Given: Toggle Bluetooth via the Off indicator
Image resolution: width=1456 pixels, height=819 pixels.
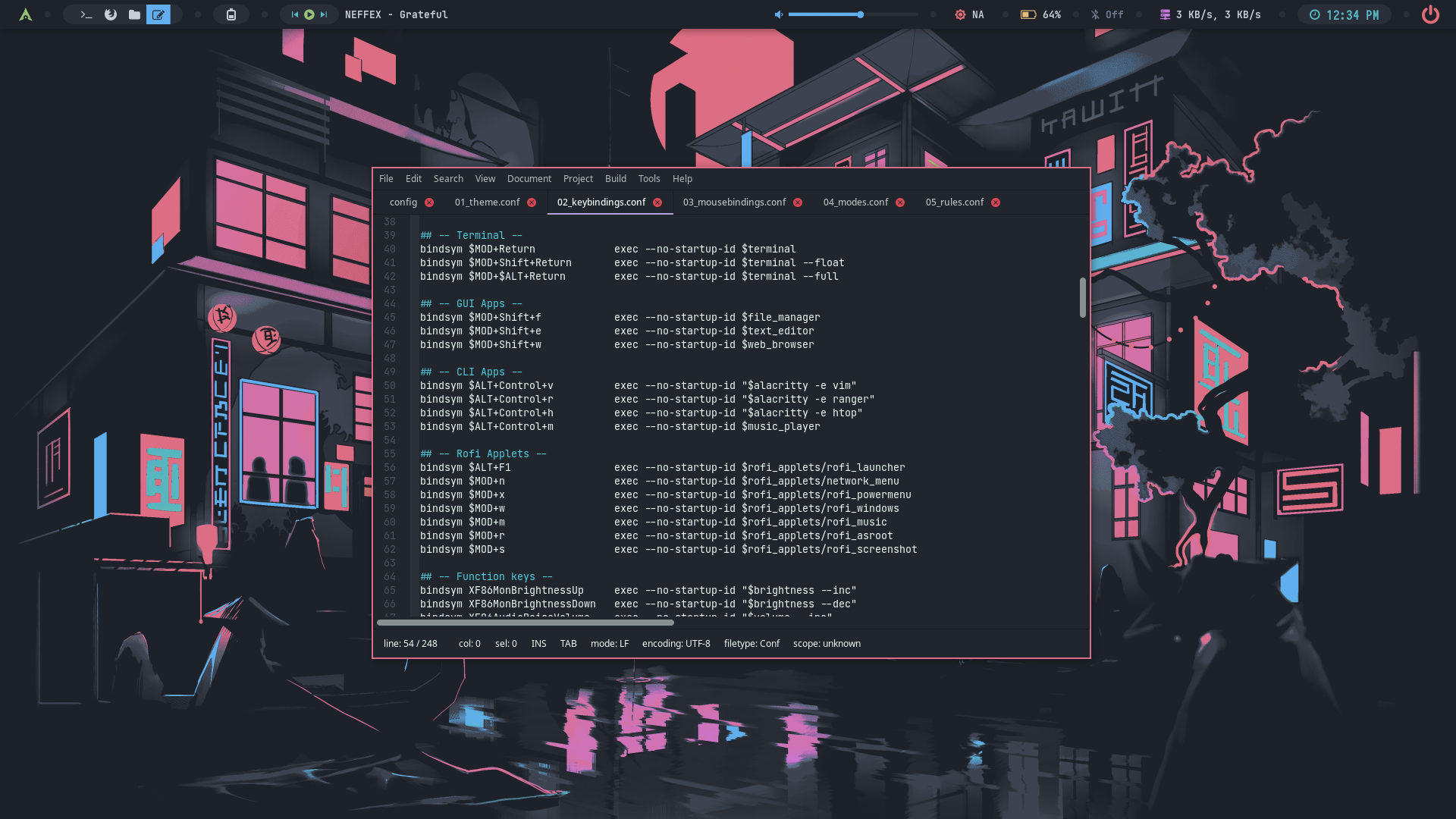Looking at the screenshot, I should click(x=1107, y=14).
